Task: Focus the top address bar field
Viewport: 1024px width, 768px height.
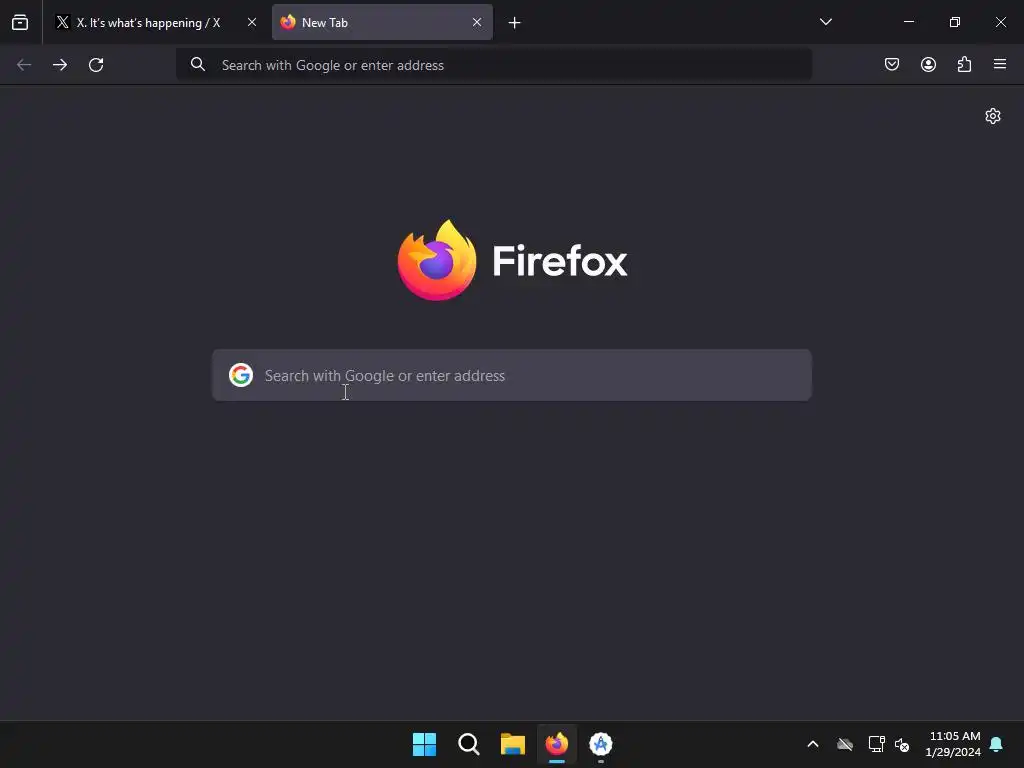Action: point(494,65)
